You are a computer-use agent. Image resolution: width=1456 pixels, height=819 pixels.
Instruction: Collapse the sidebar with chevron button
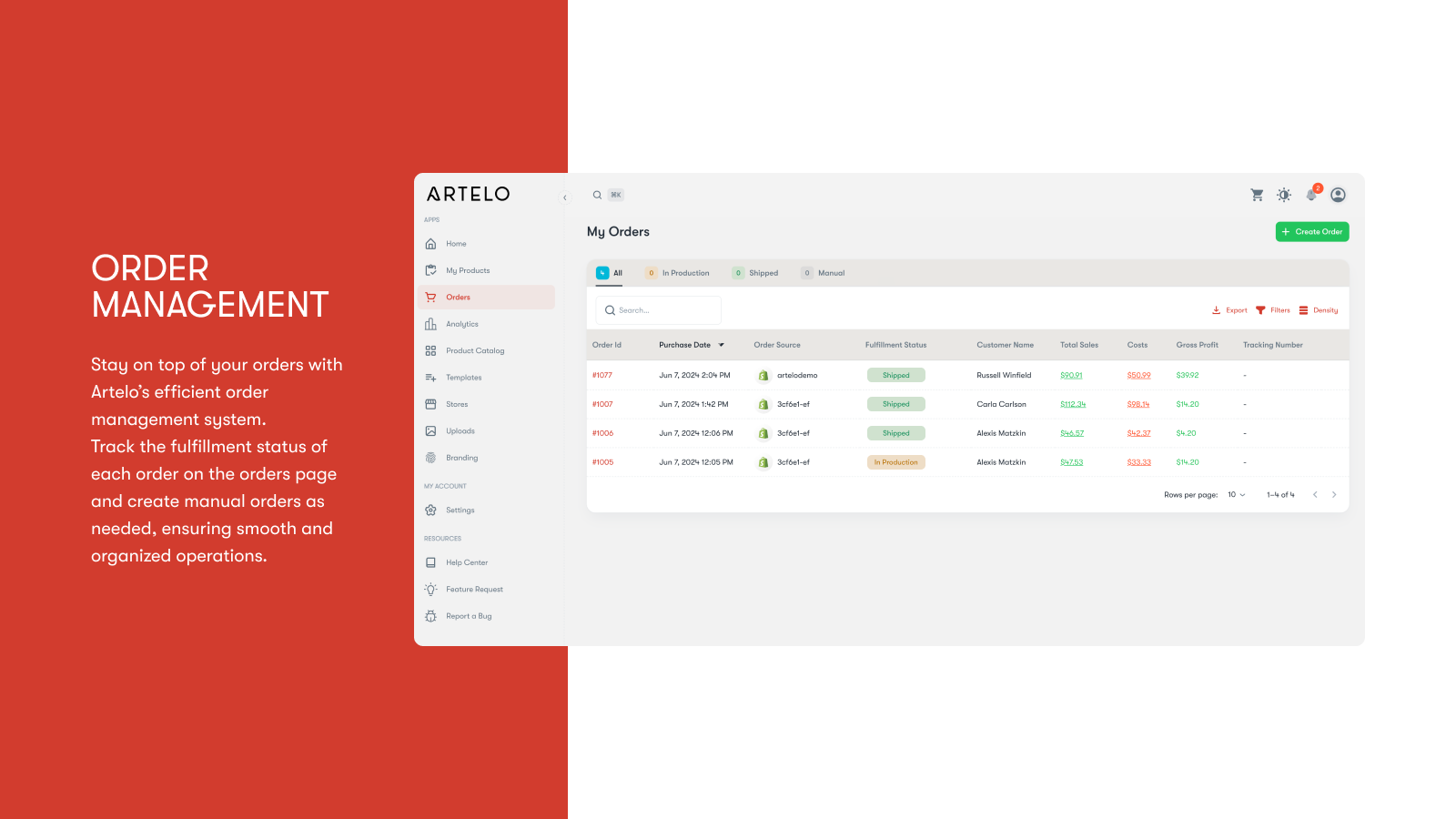tap(564, 197)
